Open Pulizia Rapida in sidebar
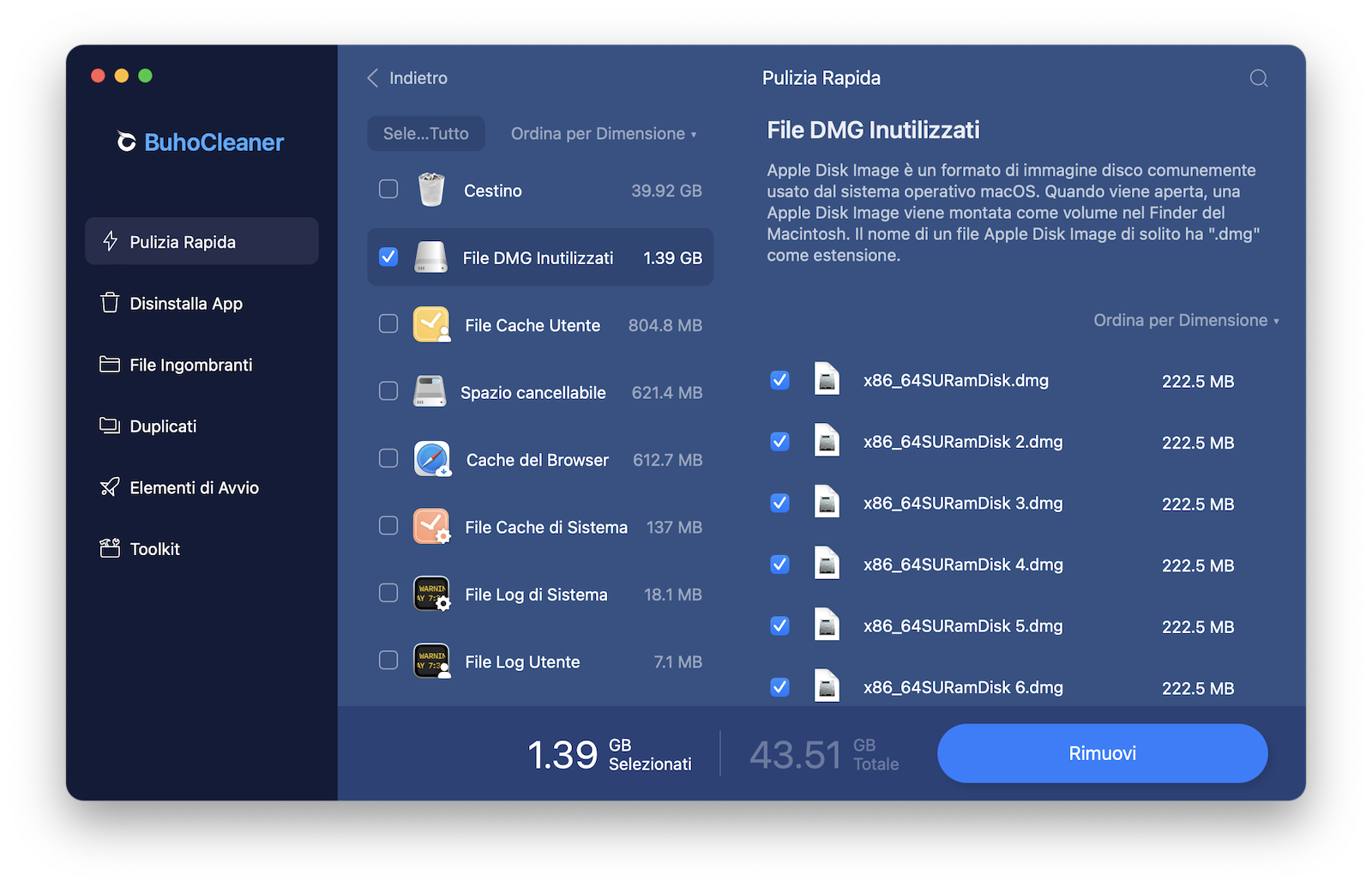 click(x=202, y=241)
